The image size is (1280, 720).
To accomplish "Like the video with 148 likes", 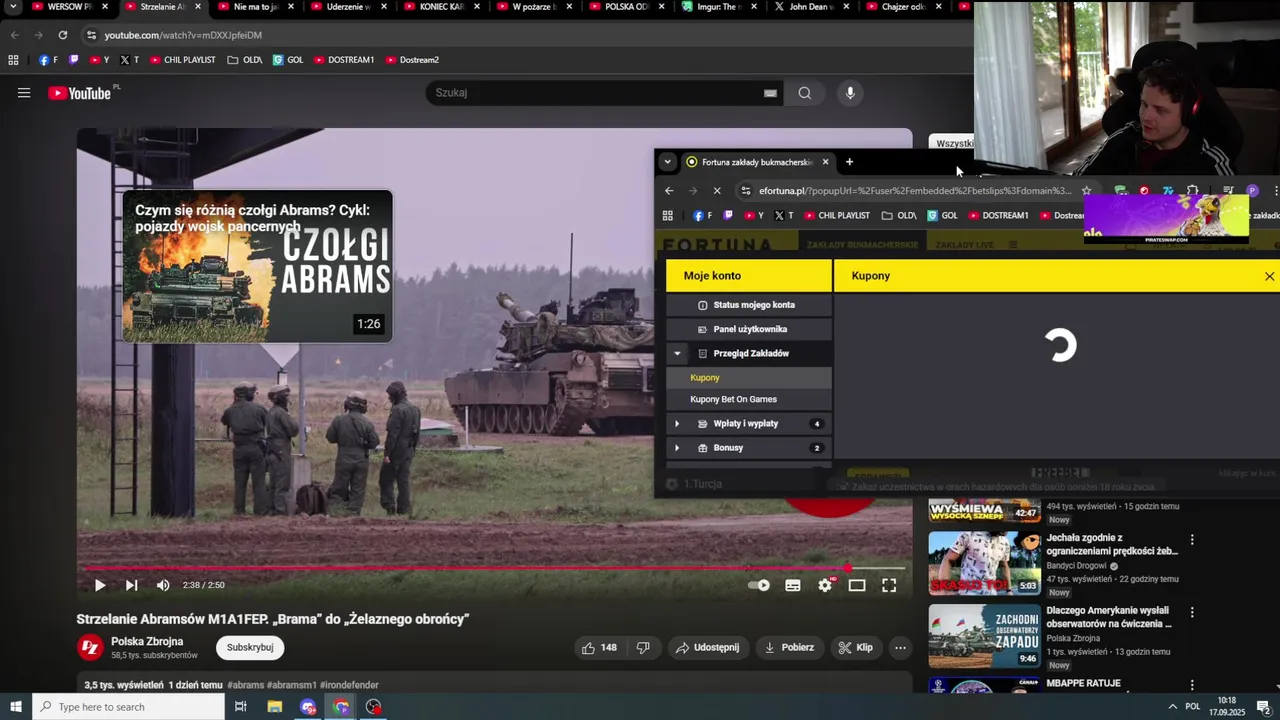I will [599, 647].
